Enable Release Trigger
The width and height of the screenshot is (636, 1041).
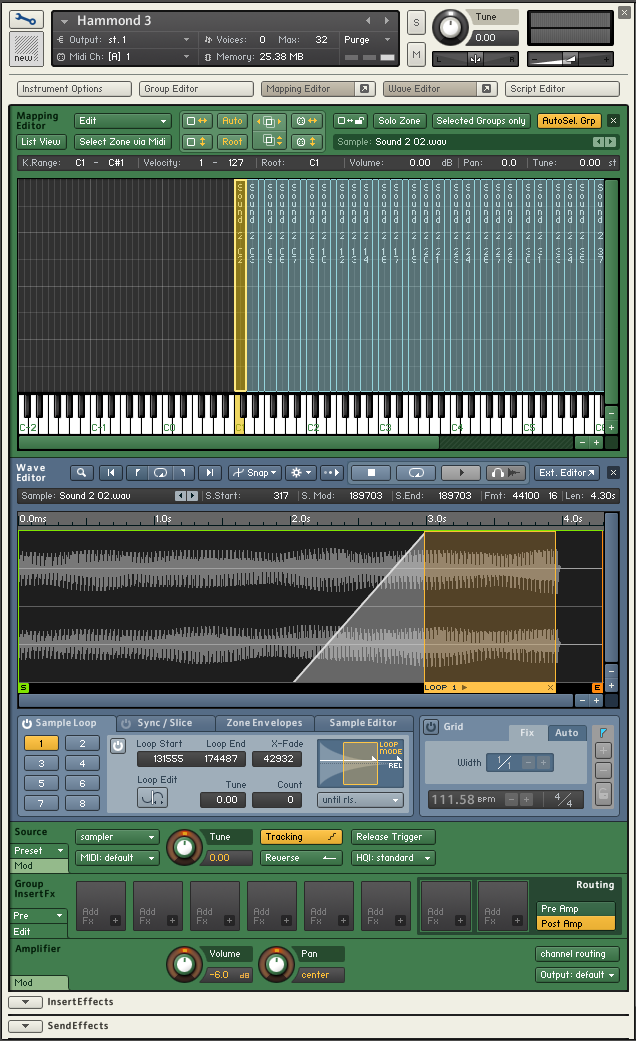click(393, 837)
